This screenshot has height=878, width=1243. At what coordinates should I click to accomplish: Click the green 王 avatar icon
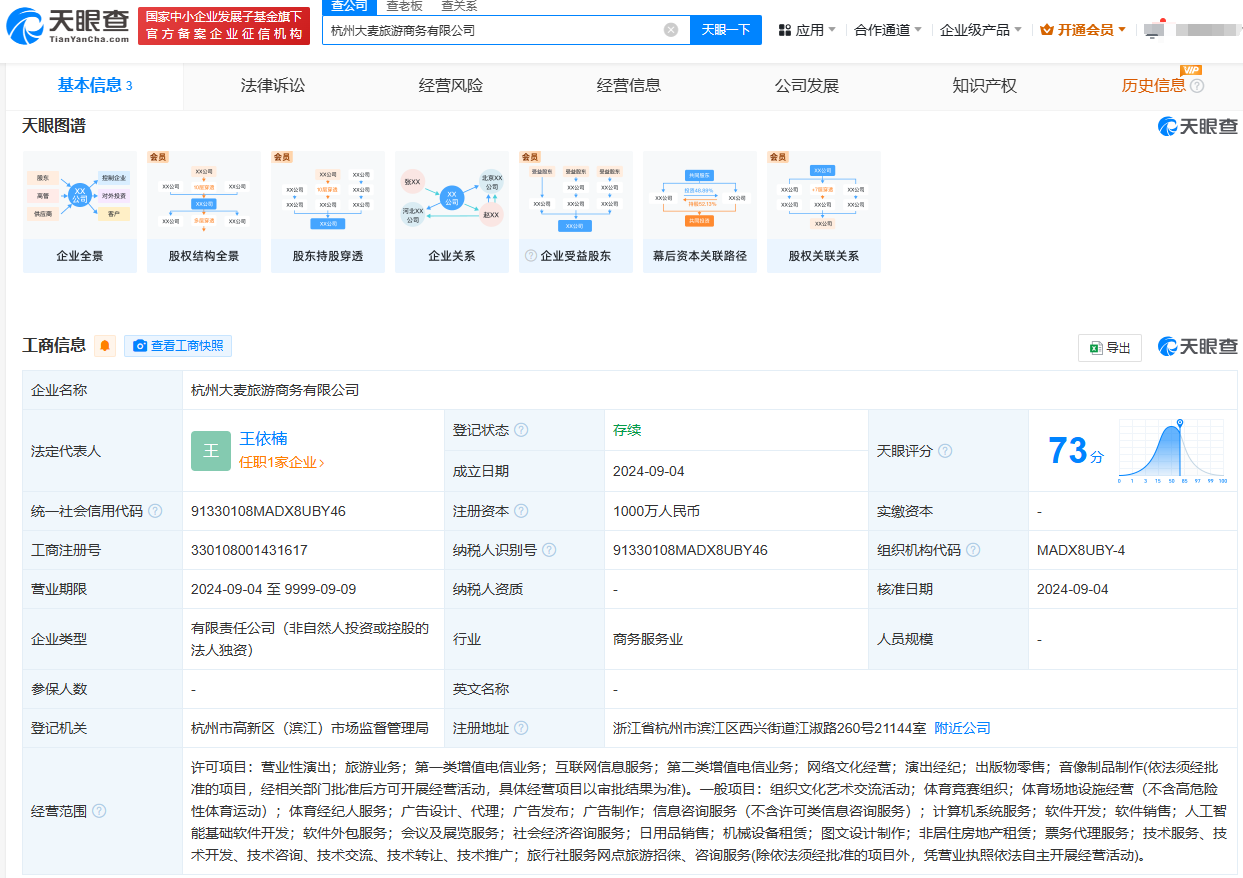pos(211,451)
